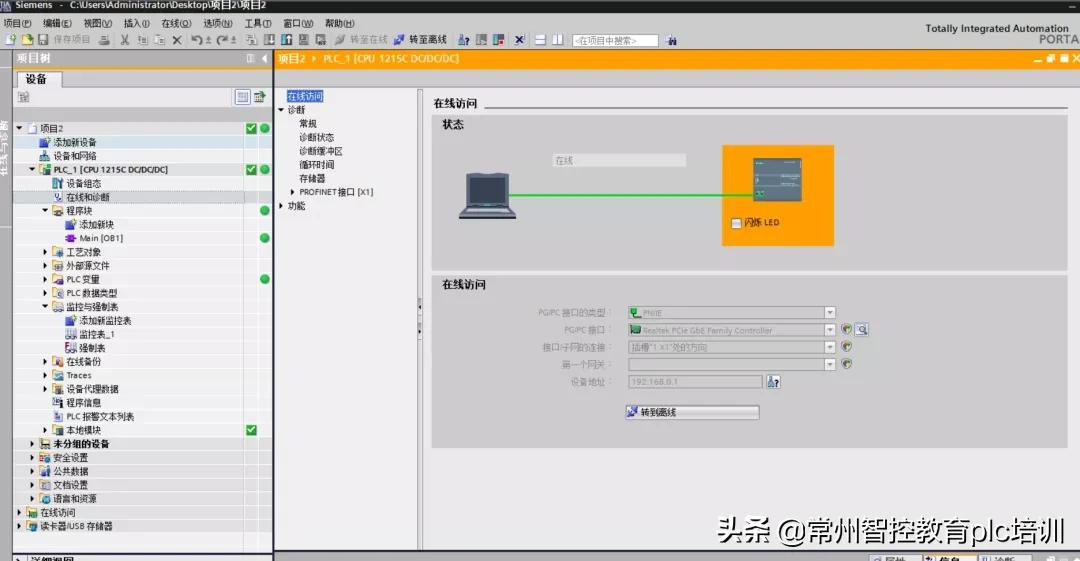The image size is (1080, 561).
Task: Click the tree view toggle icon in 设备 panel
Action: pyautogui.click(x=242, y=97)
